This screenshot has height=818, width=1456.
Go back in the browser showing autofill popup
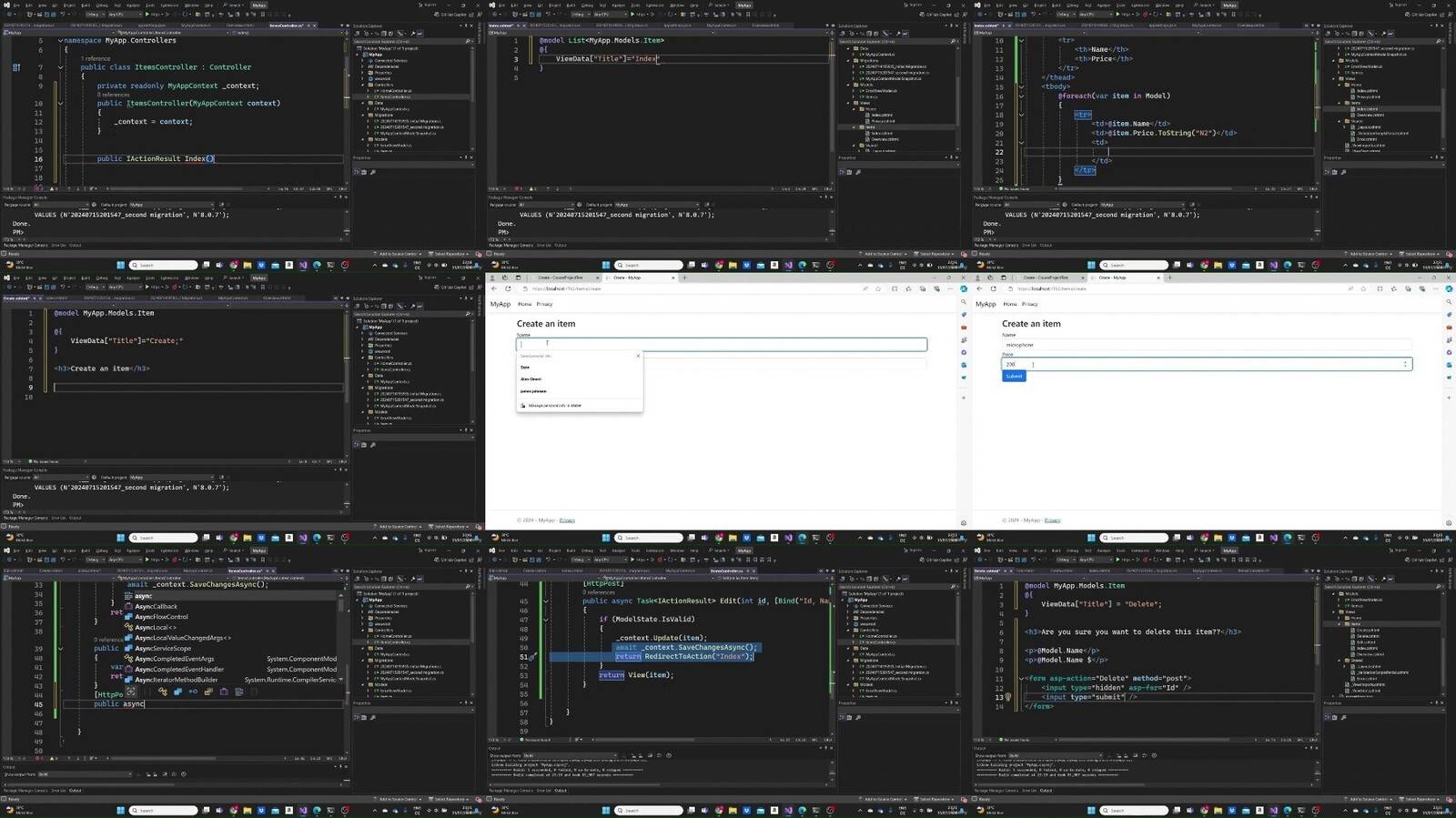(494, 288)
